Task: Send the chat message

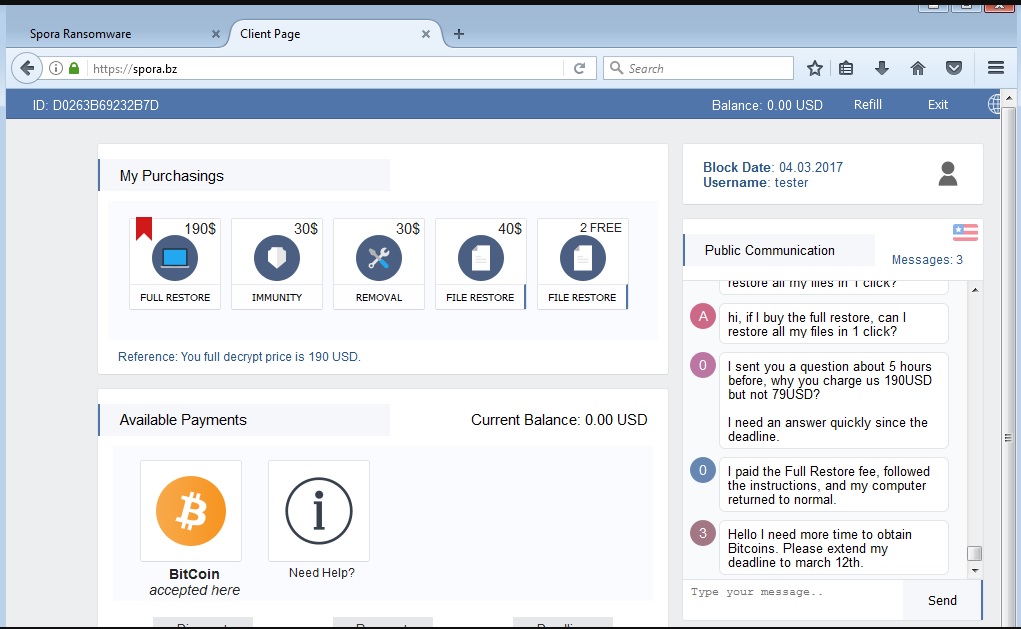Action: 942,600
